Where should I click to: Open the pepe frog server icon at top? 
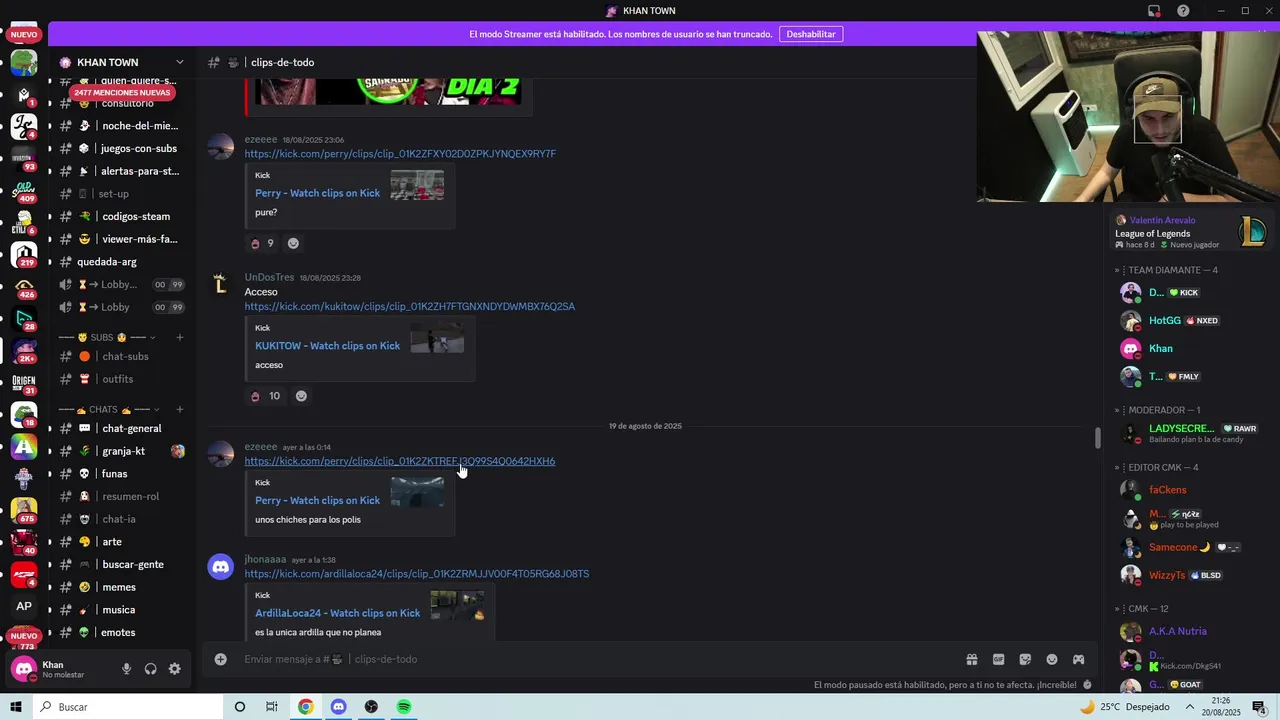[24, 63]
